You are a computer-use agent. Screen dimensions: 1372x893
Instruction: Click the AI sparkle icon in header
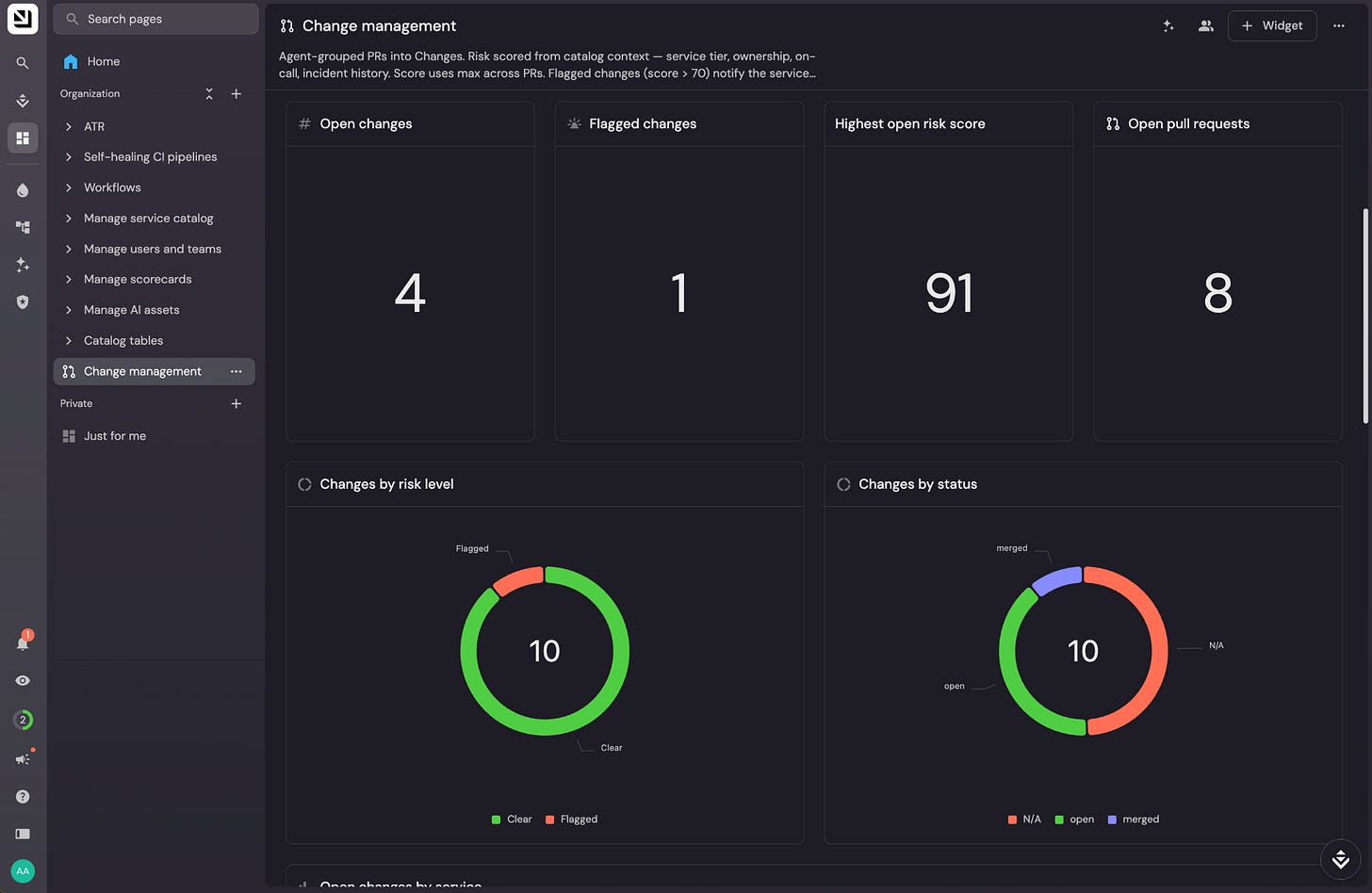coord(1168,26)
